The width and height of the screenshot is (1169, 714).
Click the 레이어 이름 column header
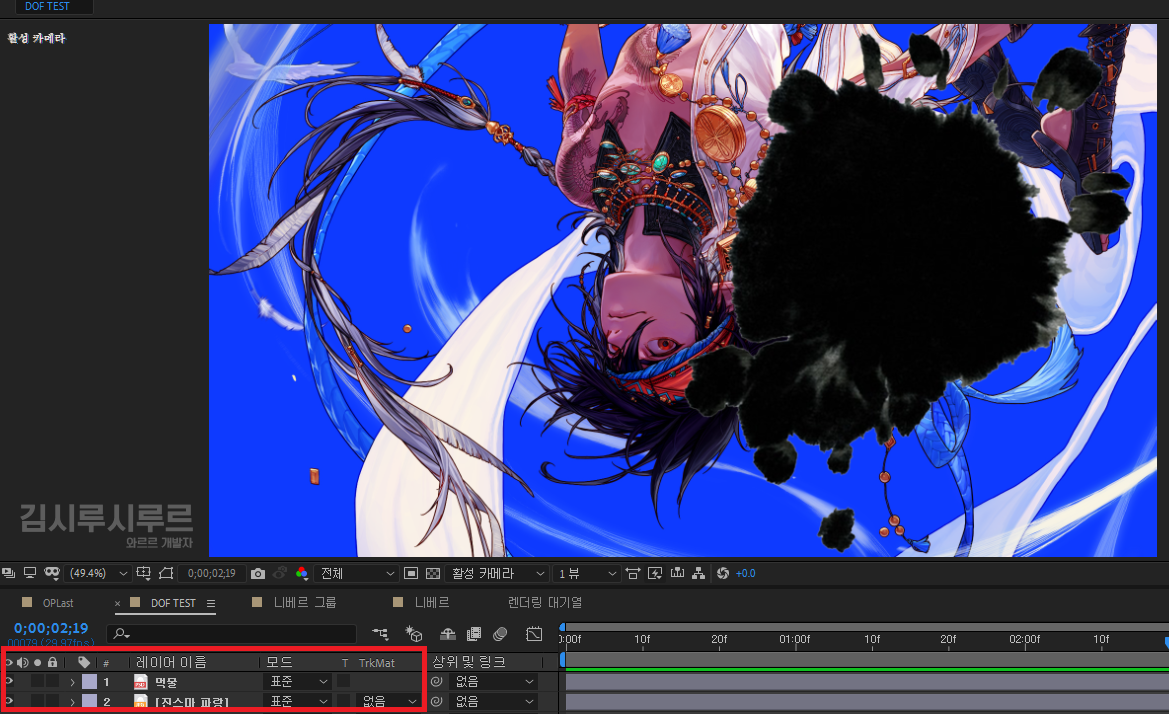pyautogui.click(x=171, y=662)
